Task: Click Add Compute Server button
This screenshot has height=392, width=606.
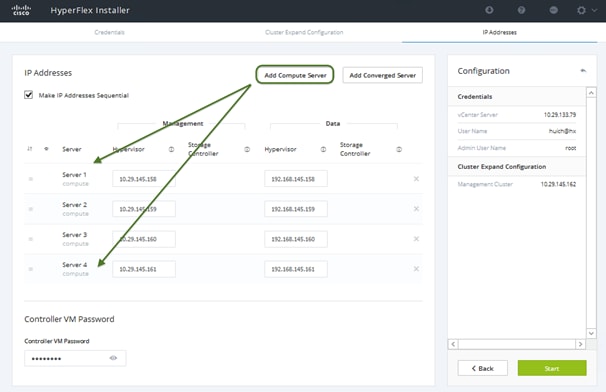Action: tap(295, 75)
